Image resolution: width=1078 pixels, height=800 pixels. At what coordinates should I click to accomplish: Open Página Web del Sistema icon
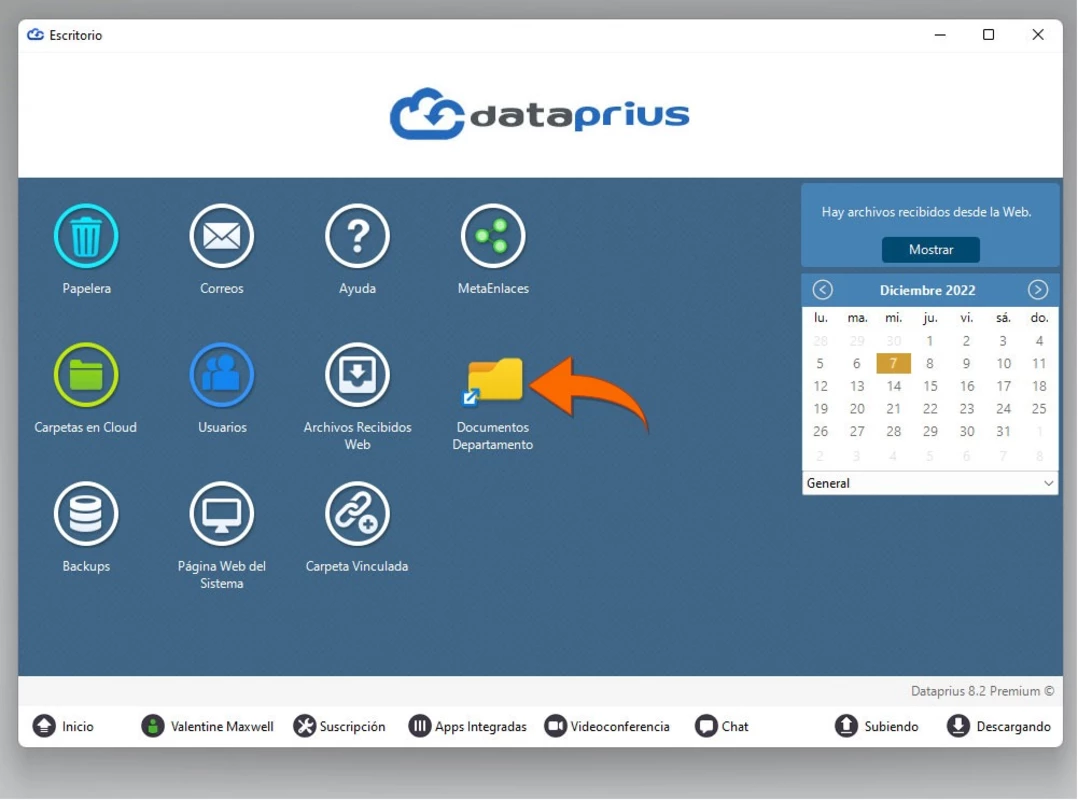click(221, 514)
